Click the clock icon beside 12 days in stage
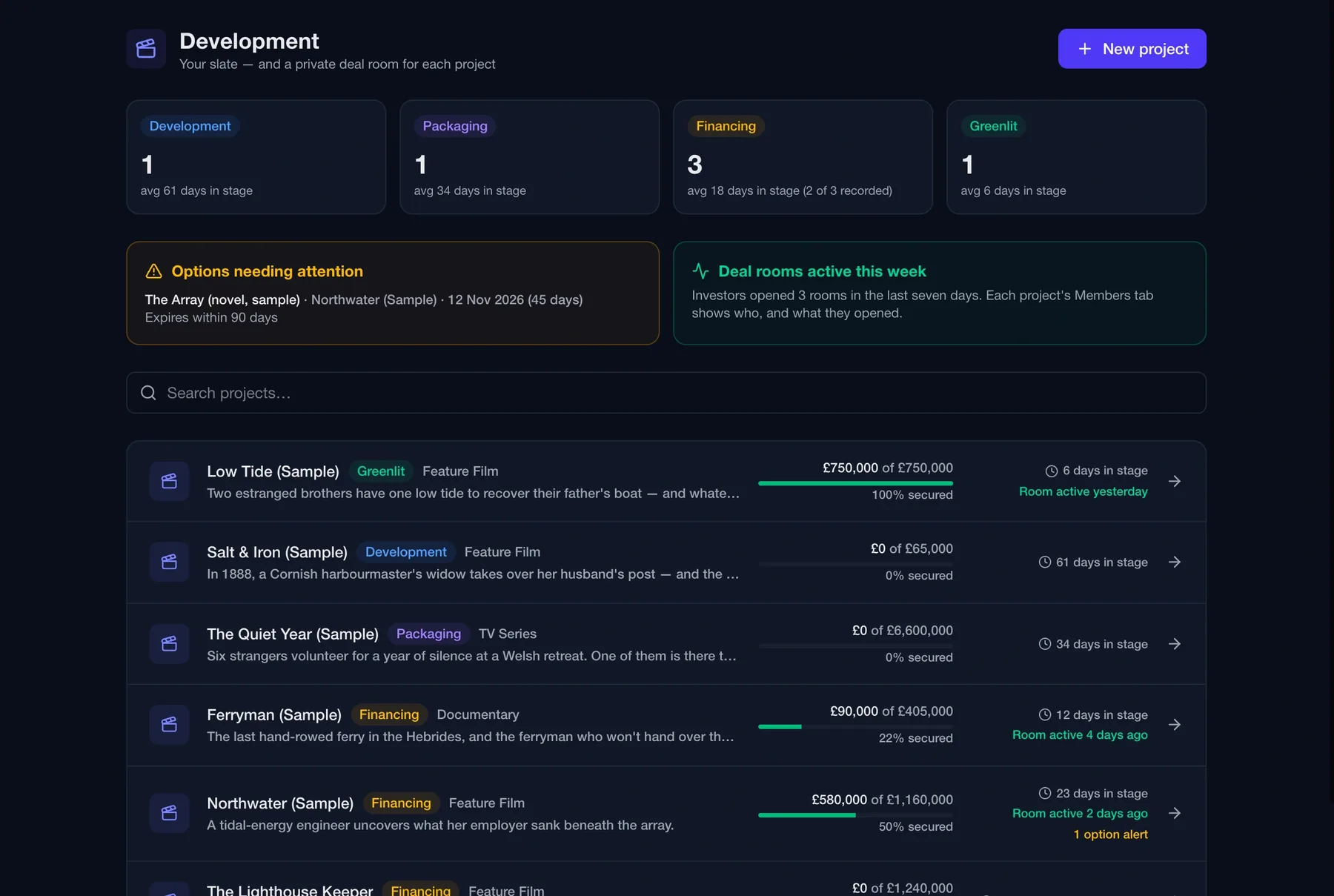 tap(1045, 714)
